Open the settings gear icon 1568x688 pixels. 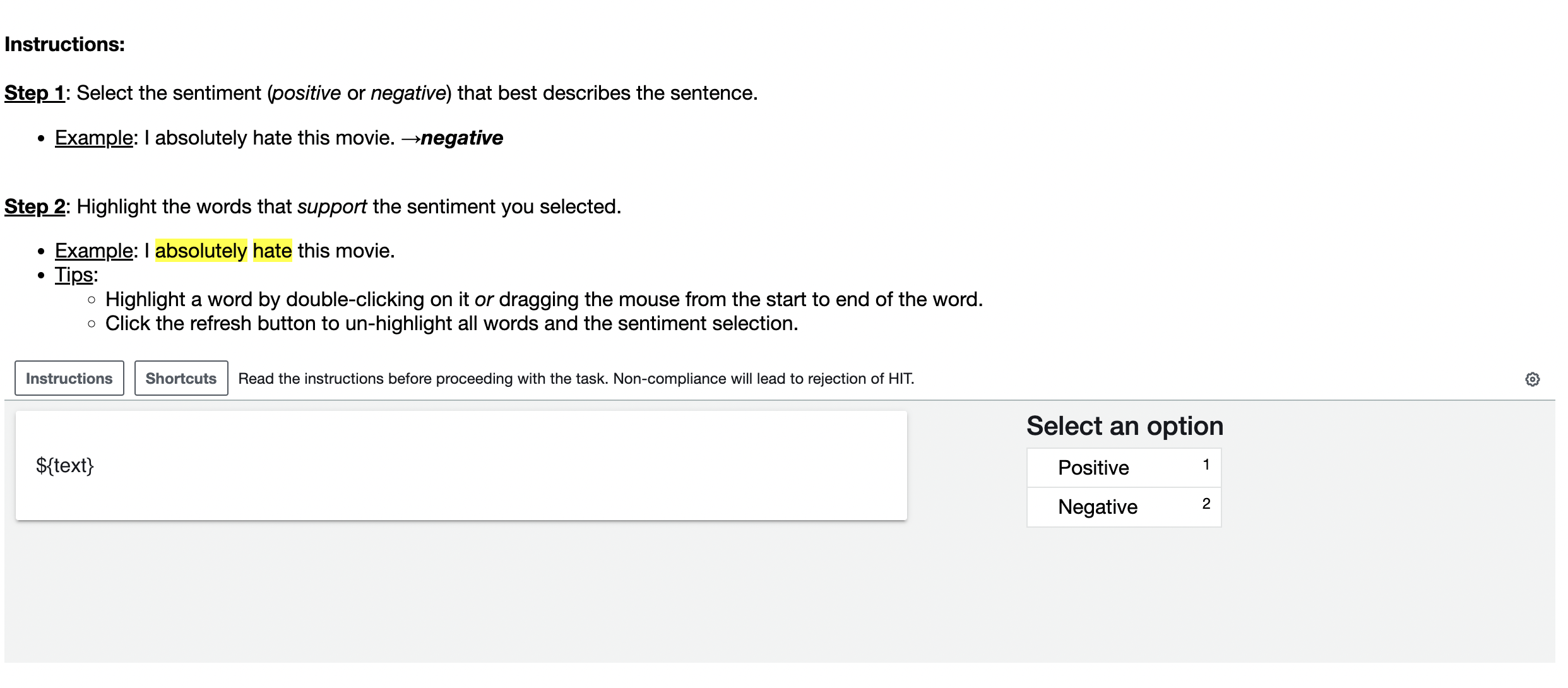1532,379
